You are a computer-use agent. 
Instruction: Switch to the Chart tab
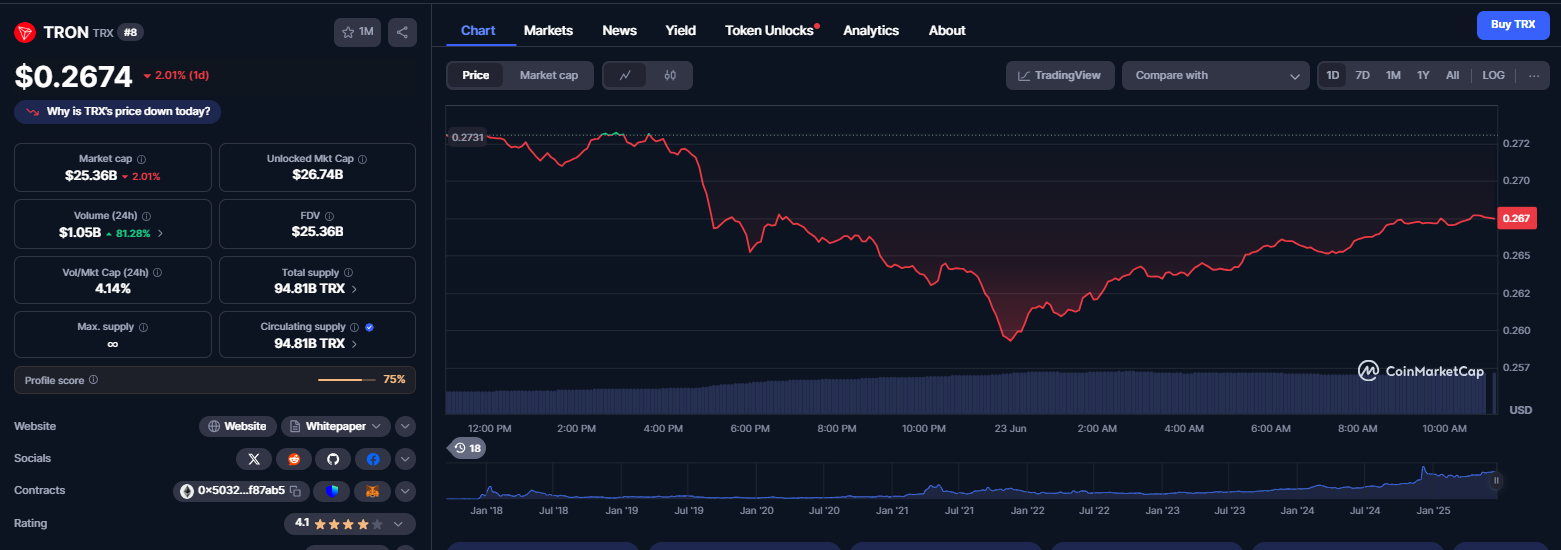point(478,30)
